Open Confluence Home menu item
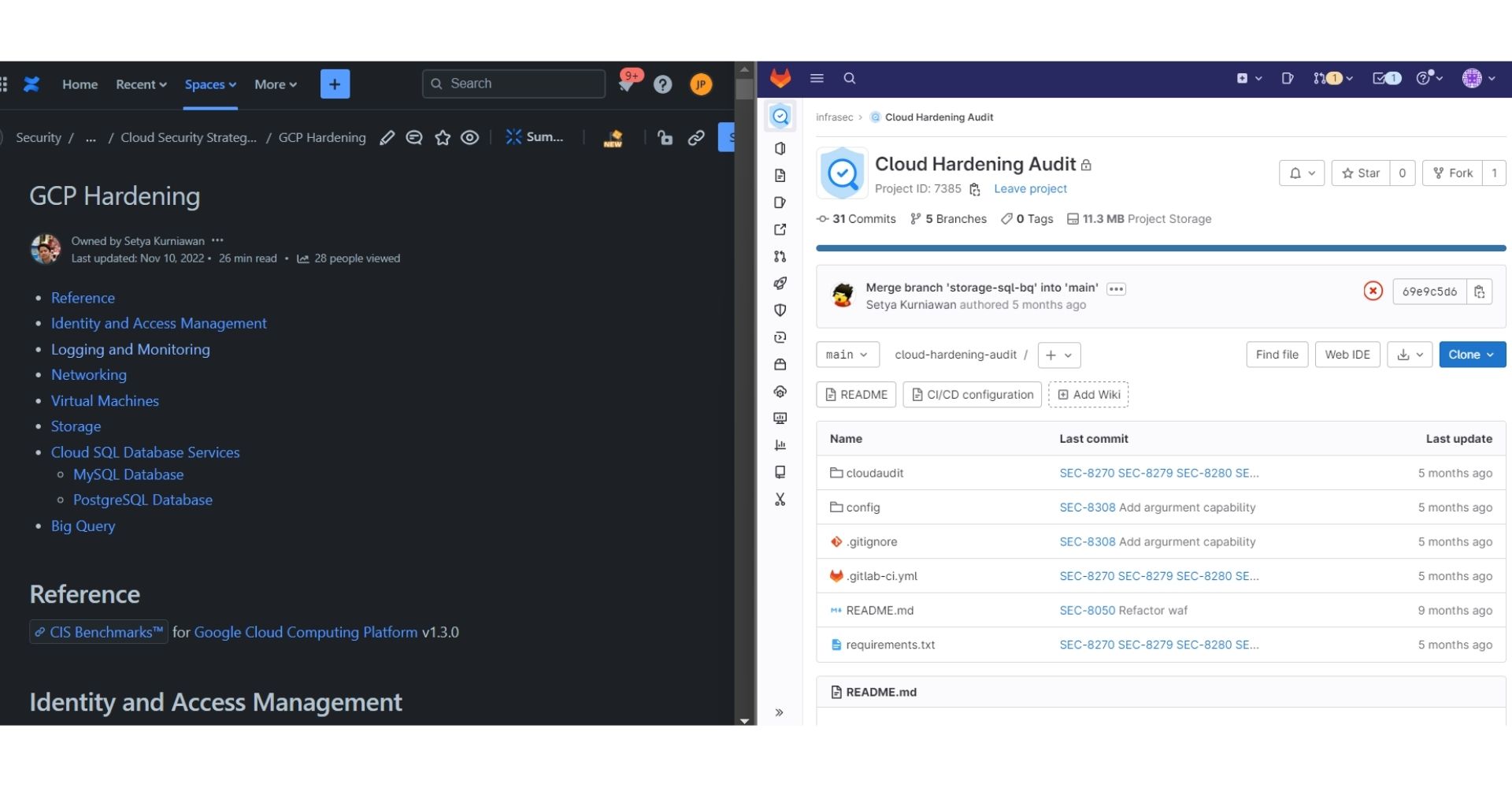This screenshot has width=1512, height=788. pos(80,84)
